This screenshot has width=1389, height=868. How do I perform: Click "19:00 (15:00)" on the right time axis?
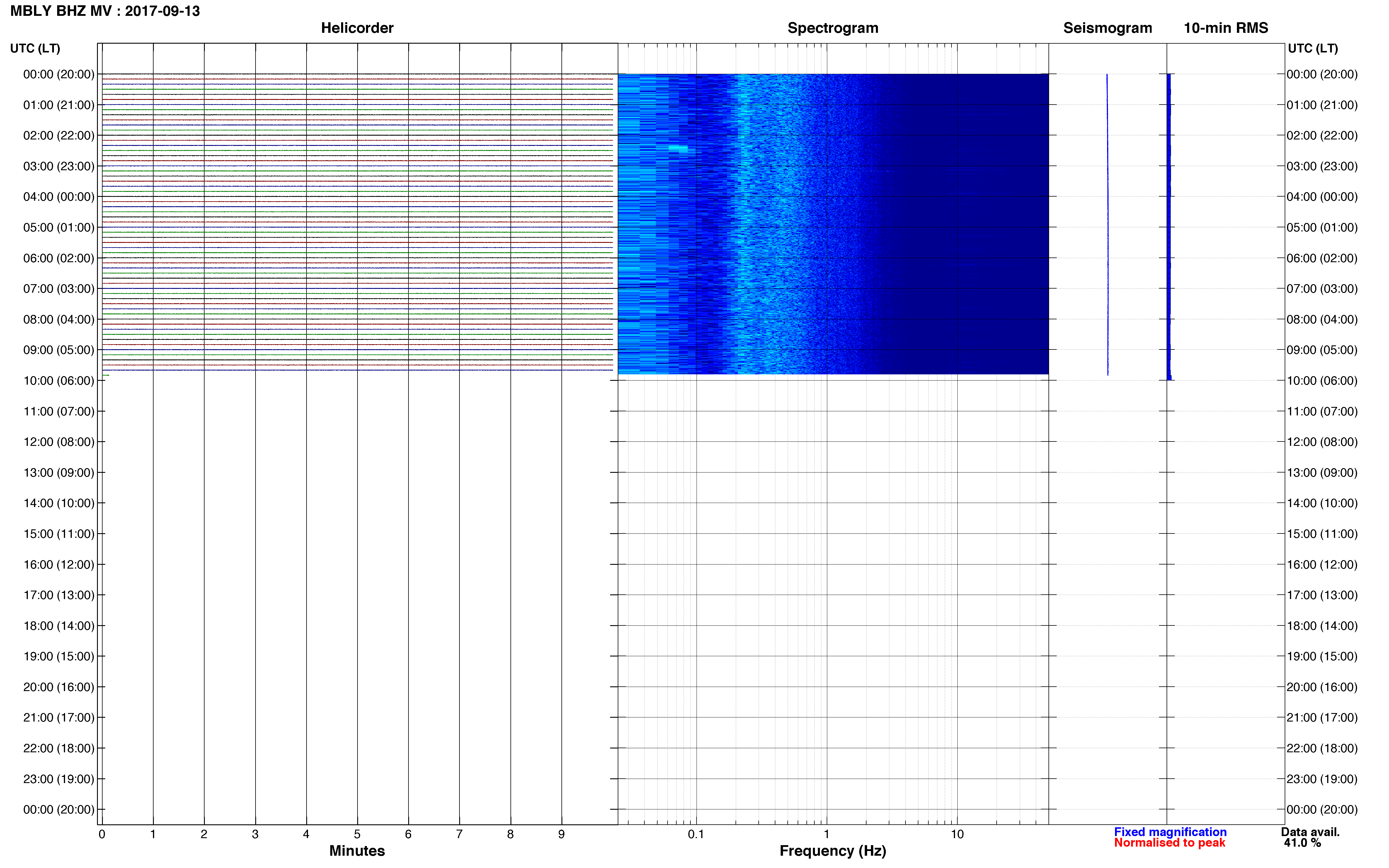(1322, 656)
